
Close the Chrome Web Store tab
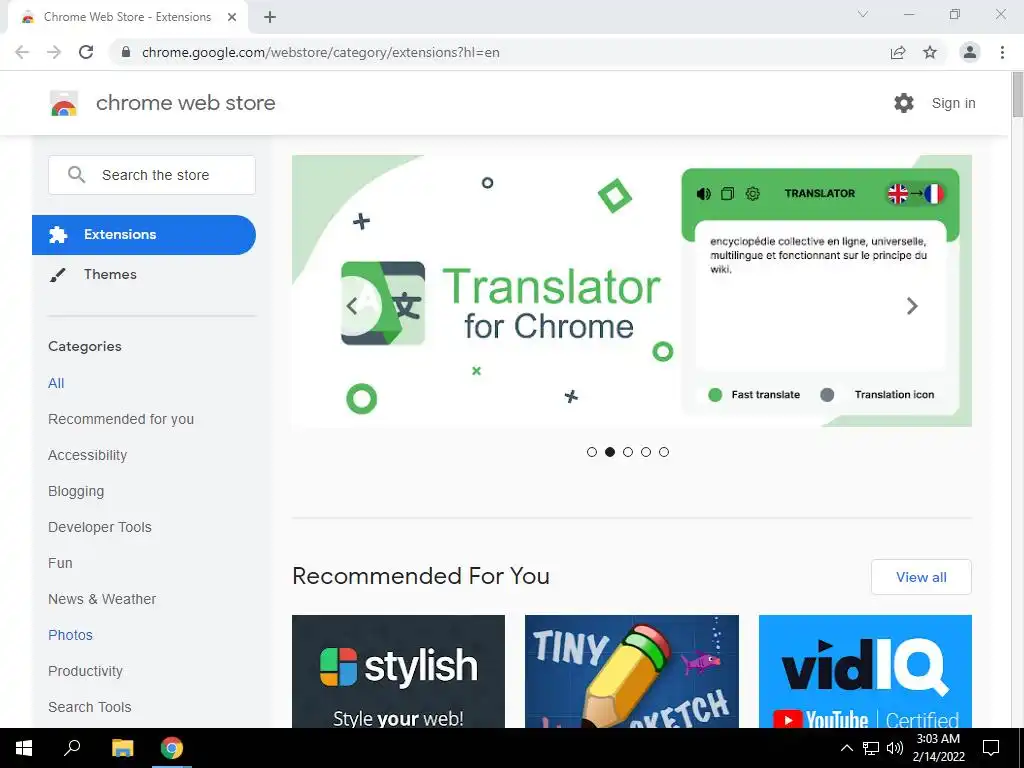232,17
